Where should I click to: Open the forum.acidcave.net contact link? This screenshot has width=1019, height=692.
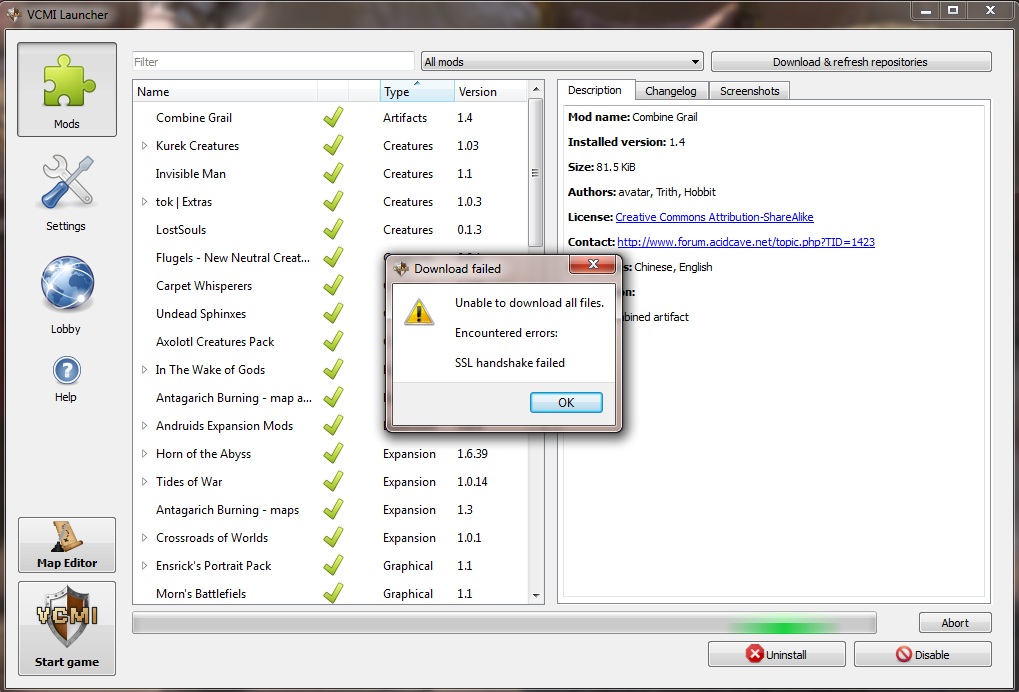(x=746, y=242)
